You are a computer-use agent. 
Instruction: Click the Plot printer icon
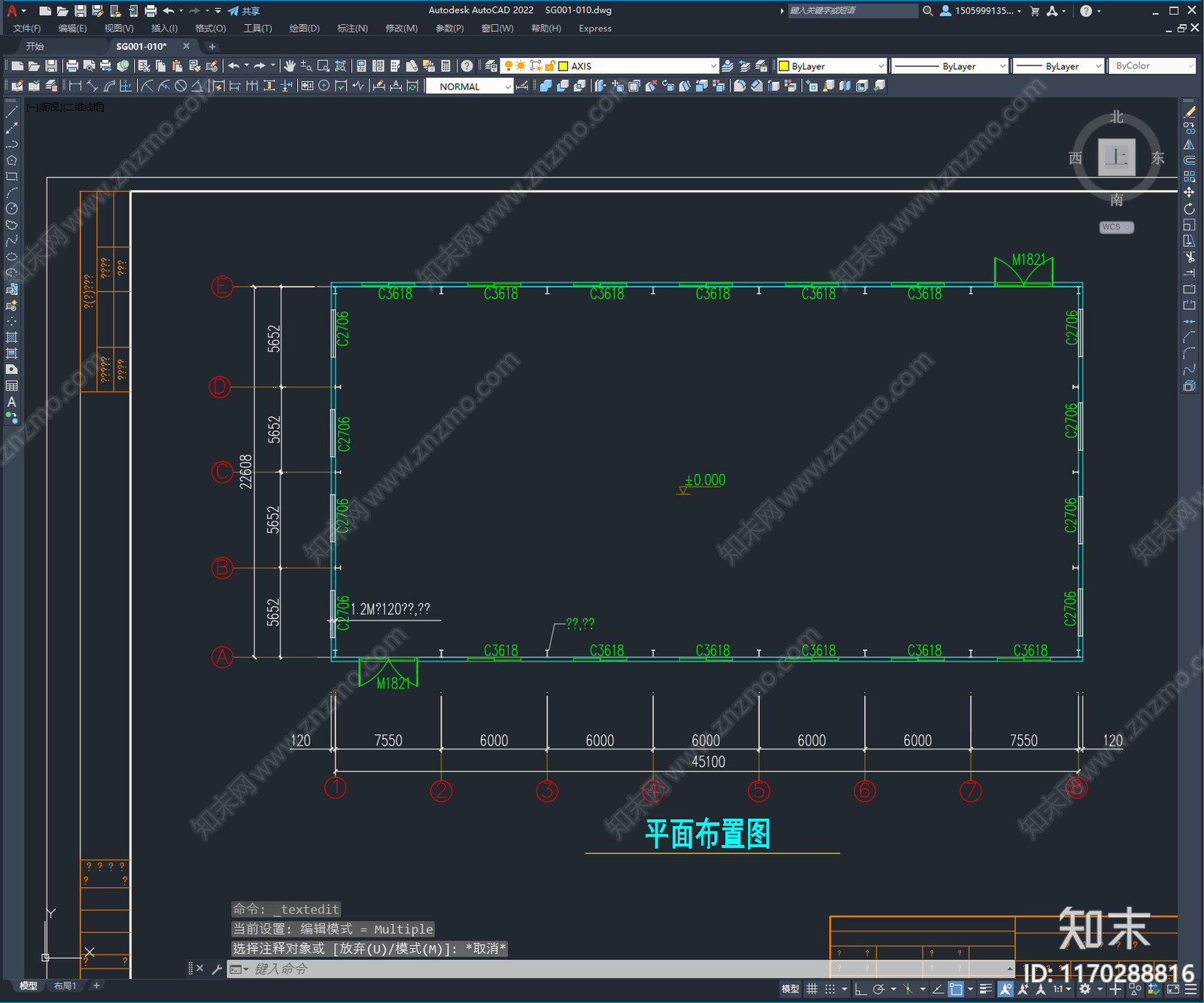pyautogui.click(x=72, y=66)
